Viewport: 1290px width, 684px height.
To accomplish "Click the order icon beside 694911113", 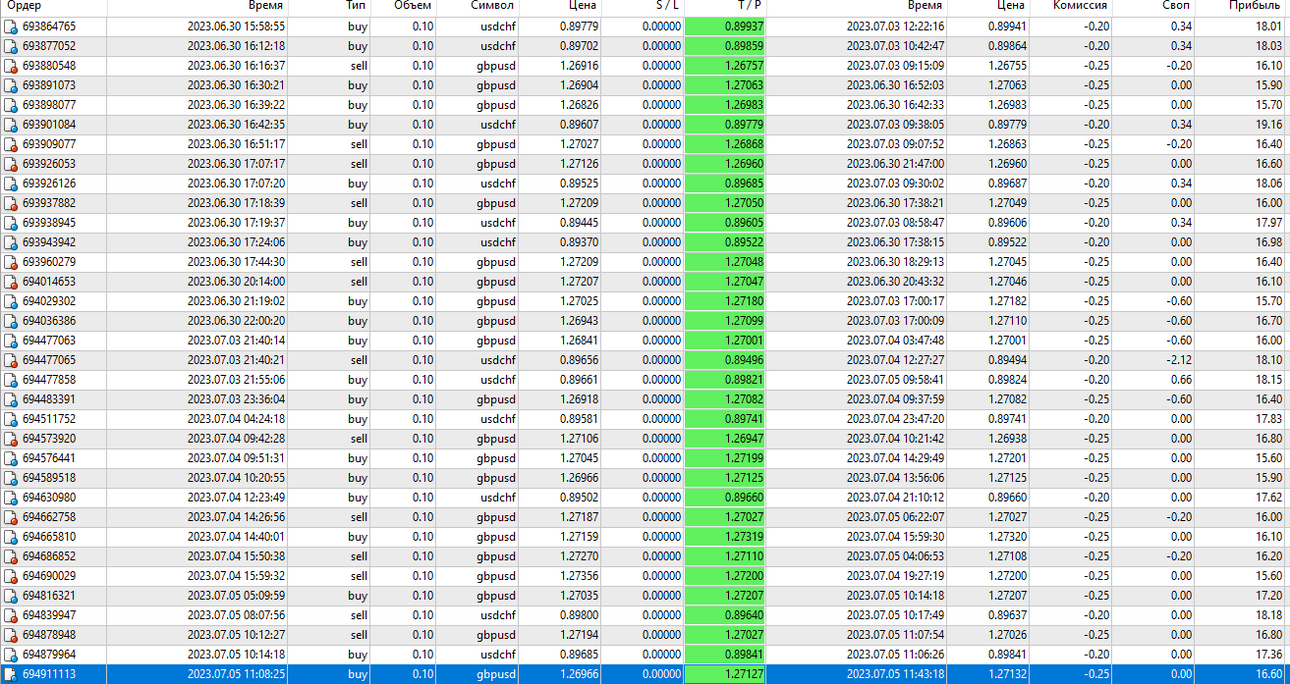I will coord(11,674).
